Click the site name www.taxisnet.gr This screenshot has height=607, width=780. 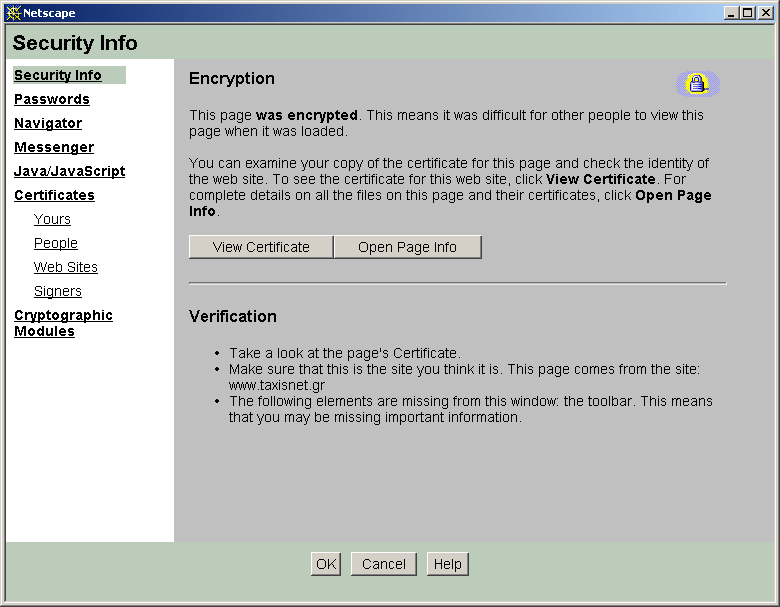tap(277, 385)
